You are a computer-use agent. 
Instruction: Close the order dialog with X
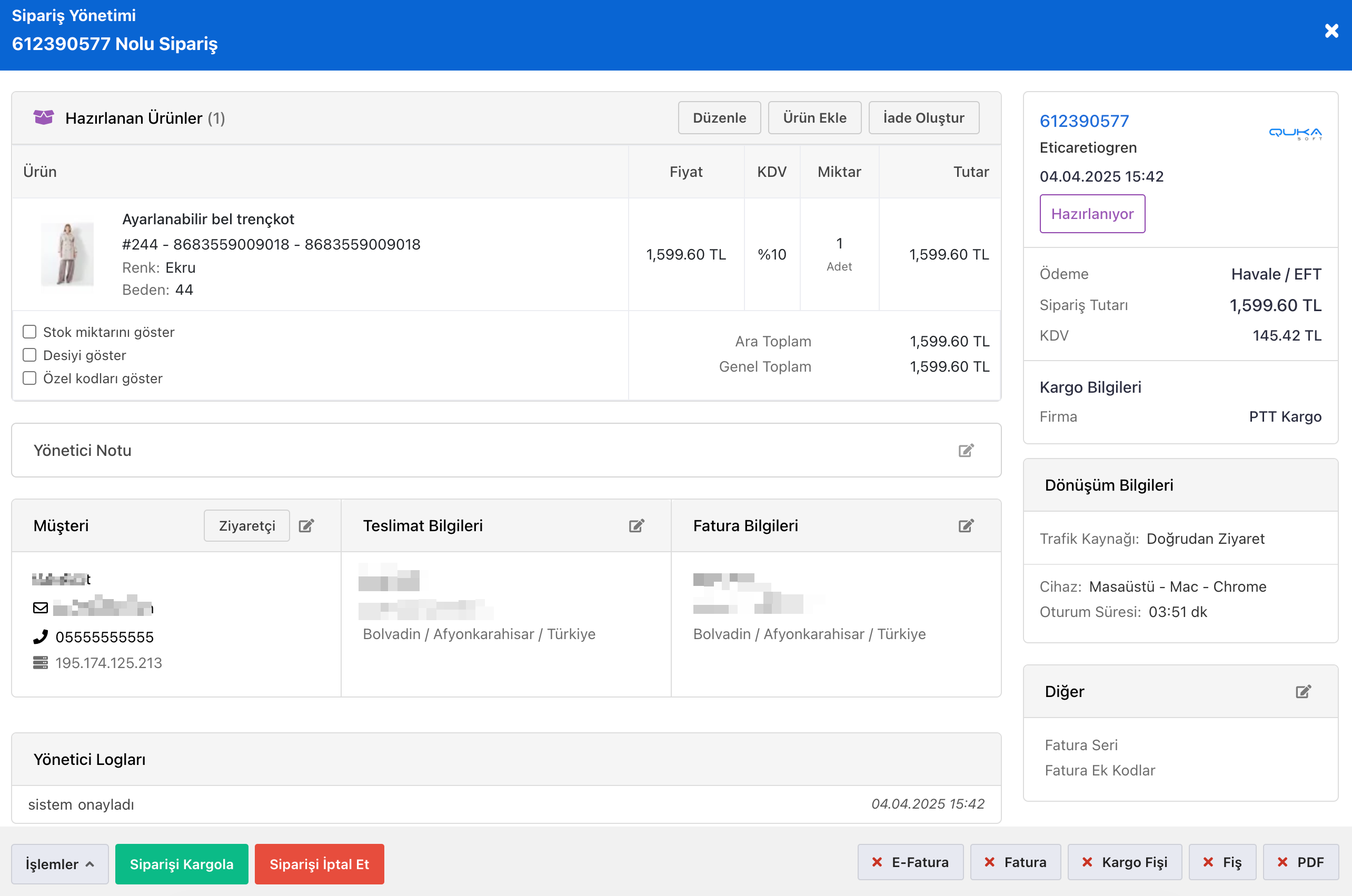[1331, 31]
